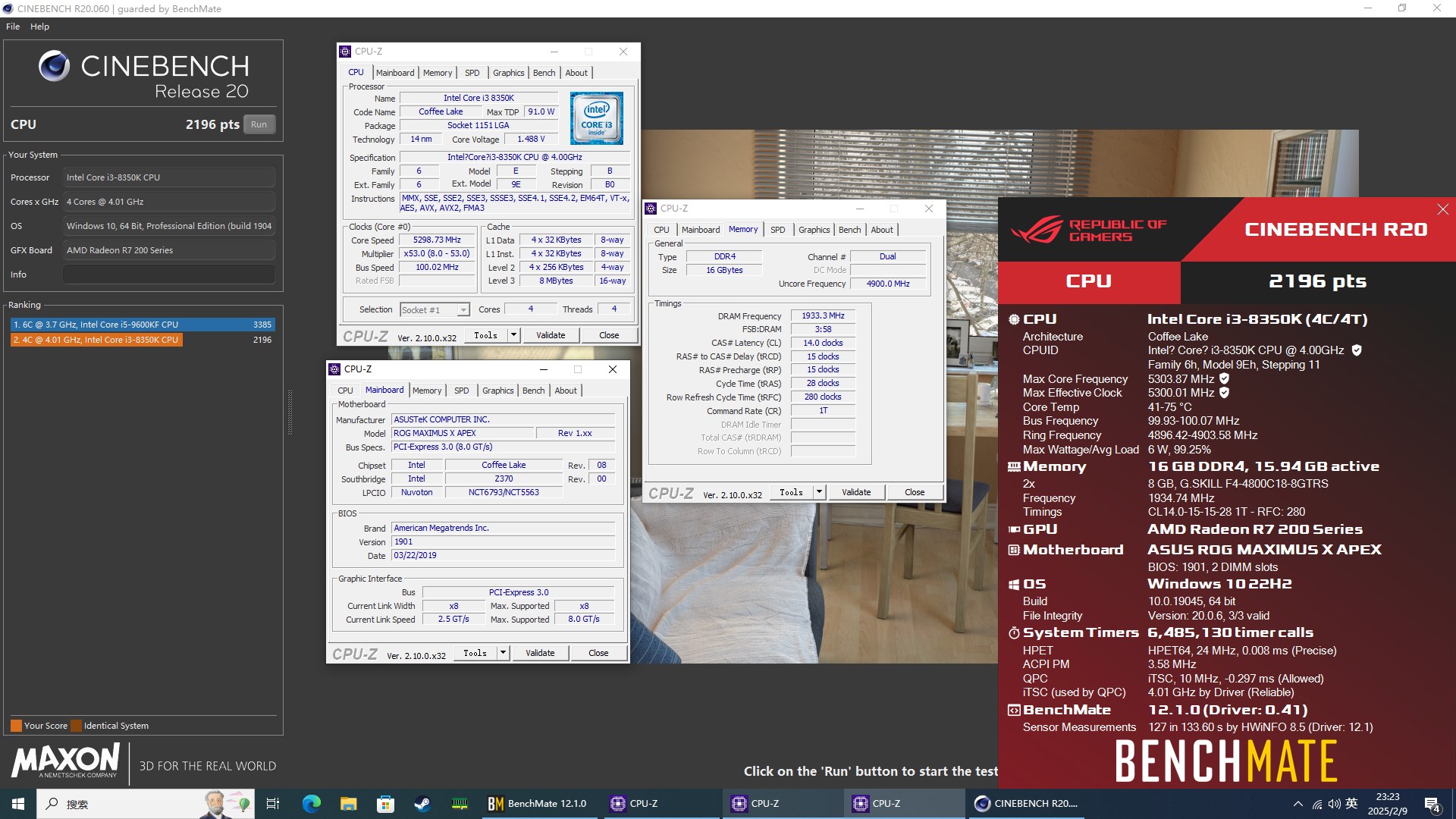Click the CPU-Z title icon of CPU window

click(345, 52)
